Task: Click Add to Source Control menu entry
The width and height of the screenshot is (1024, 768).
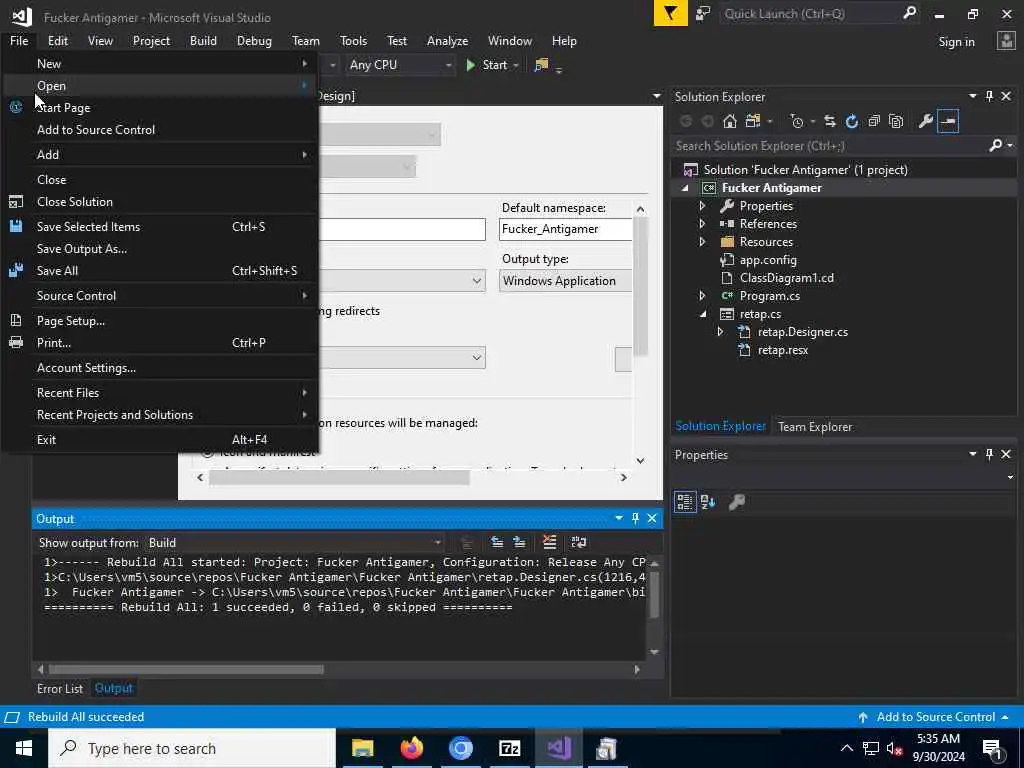Action: pyautogui.click(x=160, y=129)
